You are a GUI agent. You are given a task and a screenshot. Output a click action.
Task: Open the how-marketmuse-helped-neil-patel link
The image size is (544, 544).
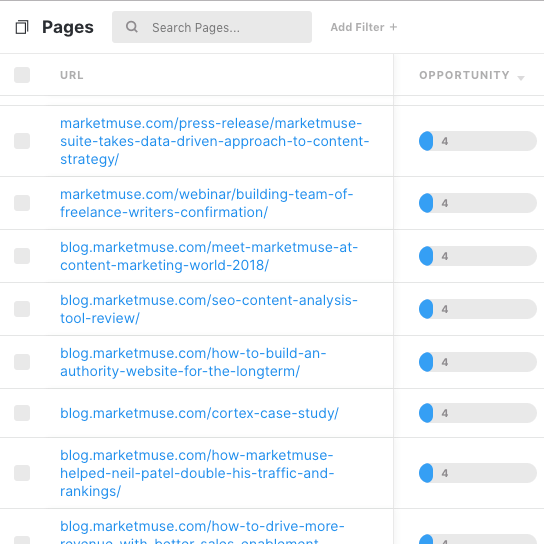tap(197, 473)
